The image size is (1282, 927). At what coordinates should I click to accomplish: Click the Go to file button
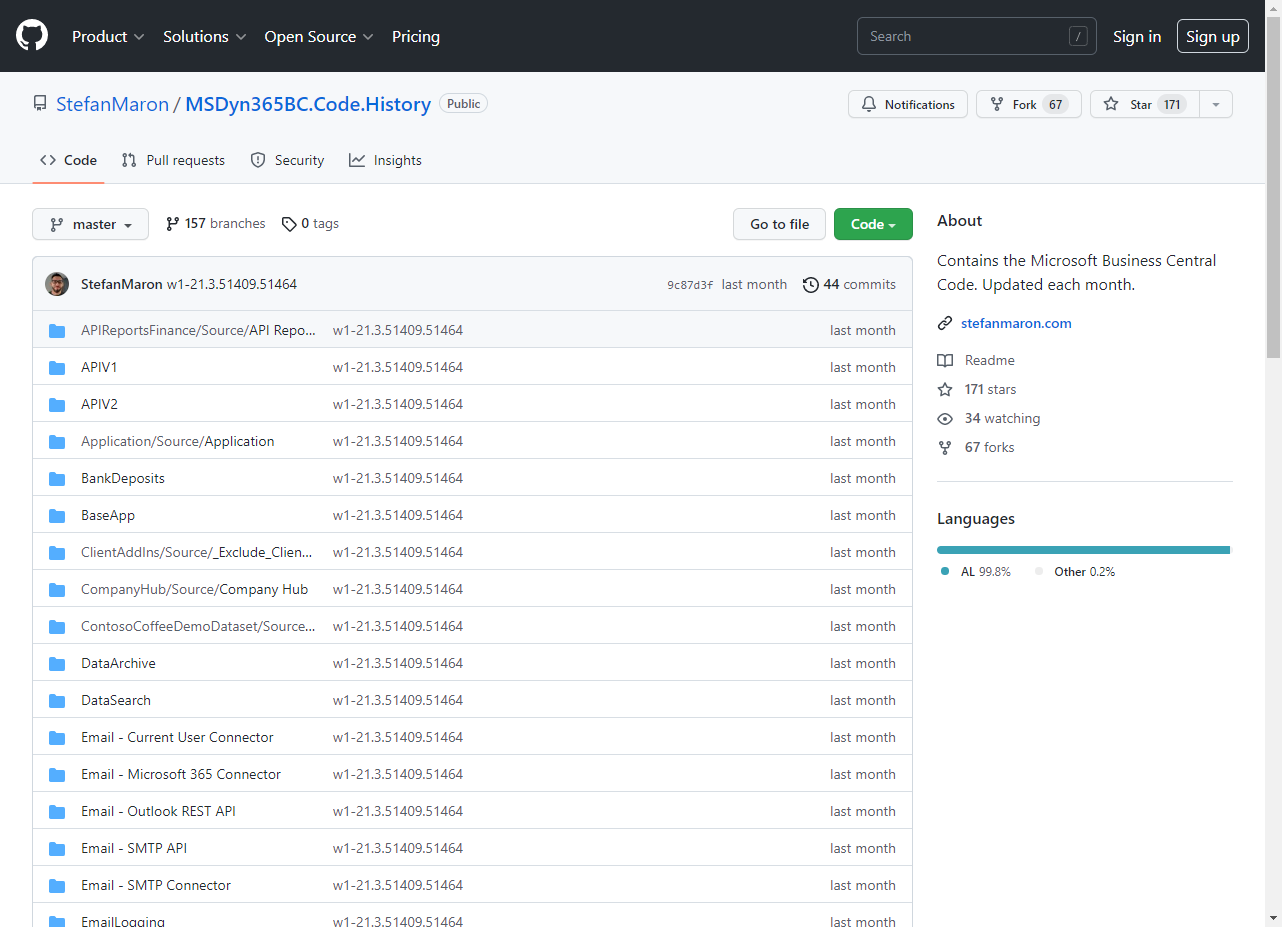pos(779,224)
